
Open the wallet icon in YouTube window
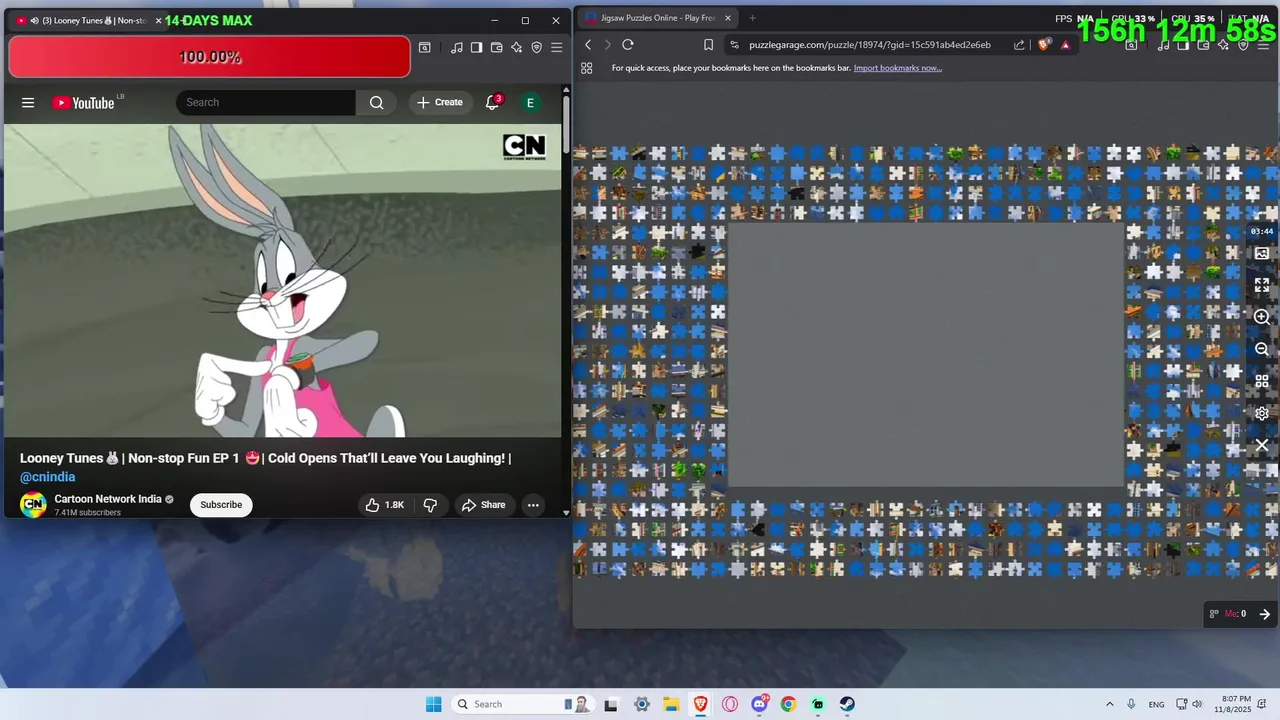(497, 47)
